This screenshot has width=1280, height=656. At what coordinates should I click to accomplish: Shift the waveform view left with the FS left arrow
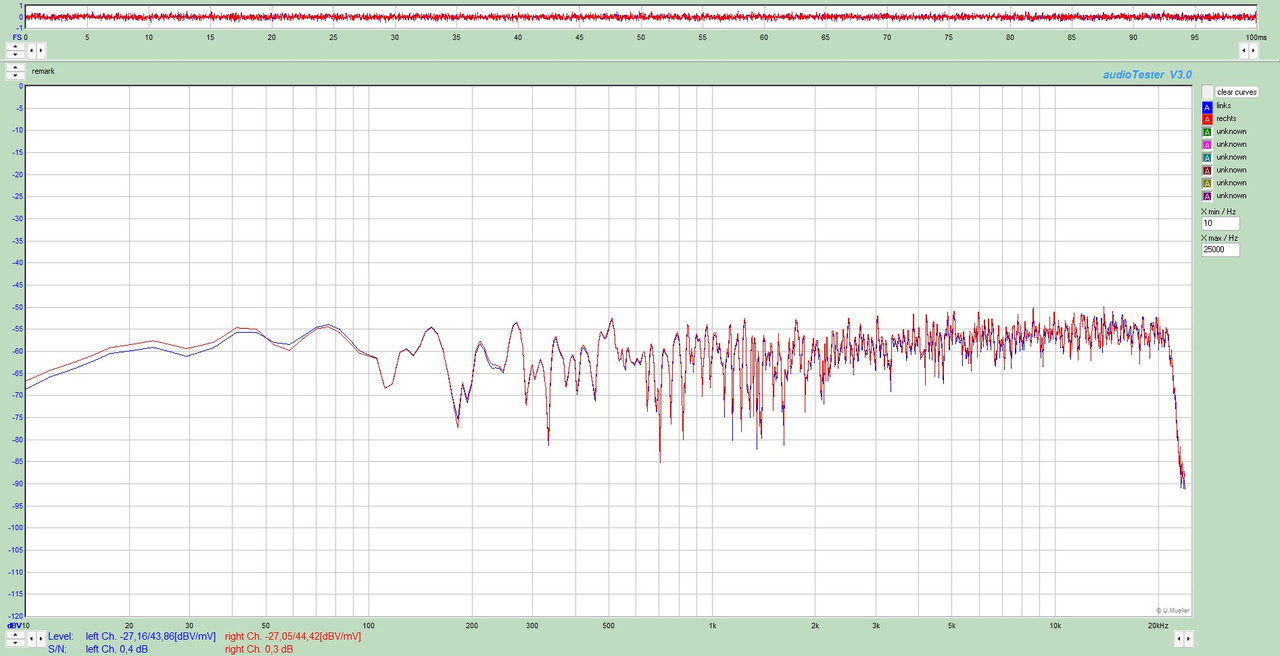point(31,50)
